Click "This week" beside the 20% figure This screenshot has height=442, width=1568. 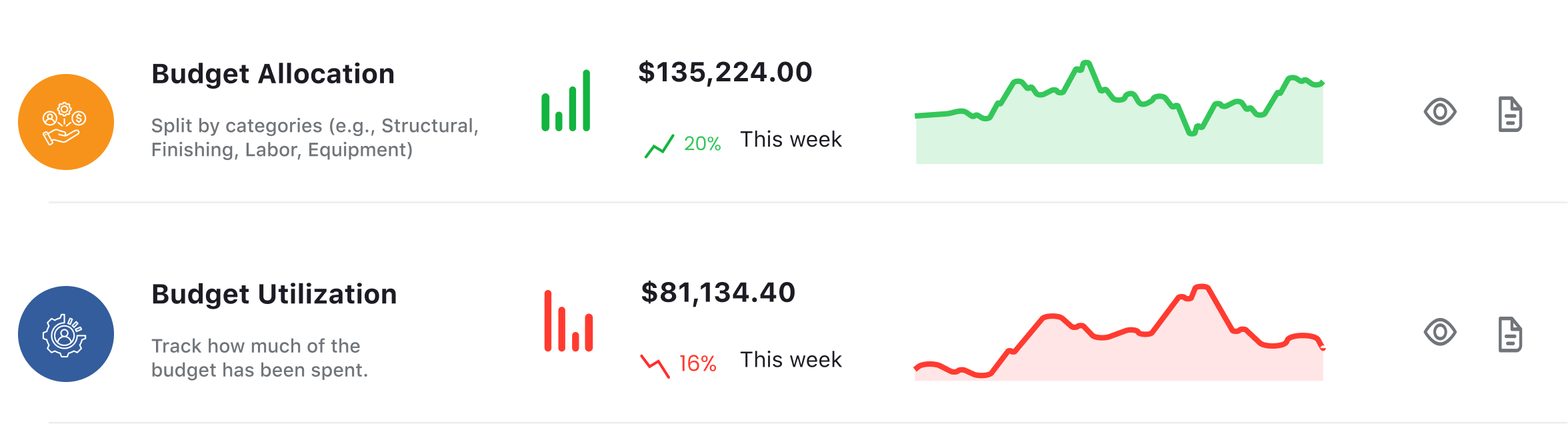[x=791, y=139]
